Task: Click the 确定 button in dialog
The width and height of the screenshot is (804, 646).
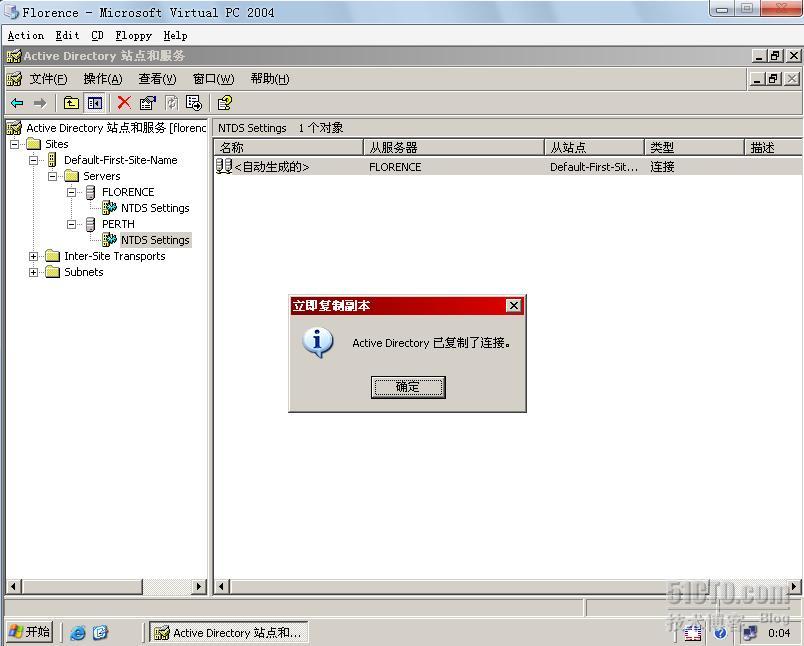Action: pos(408,387)
